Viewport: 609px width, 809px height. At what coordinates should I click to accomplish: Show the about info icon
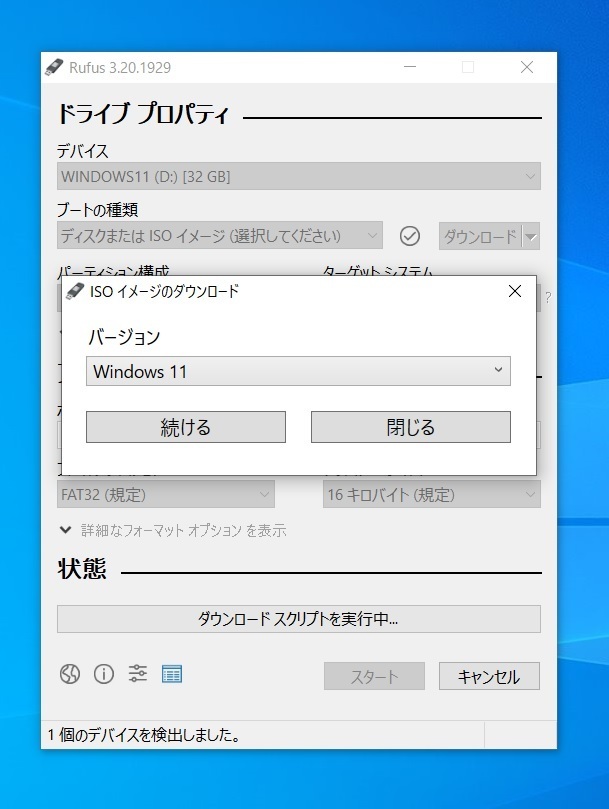pyautogui.click(x=104, y=674)
